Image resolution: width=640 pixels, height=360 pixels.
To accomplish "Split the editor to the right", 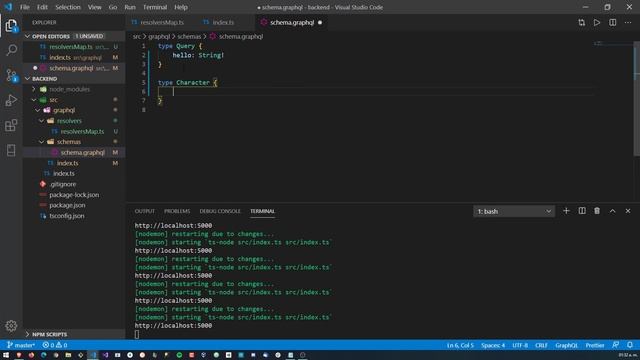I will point(613,22).
